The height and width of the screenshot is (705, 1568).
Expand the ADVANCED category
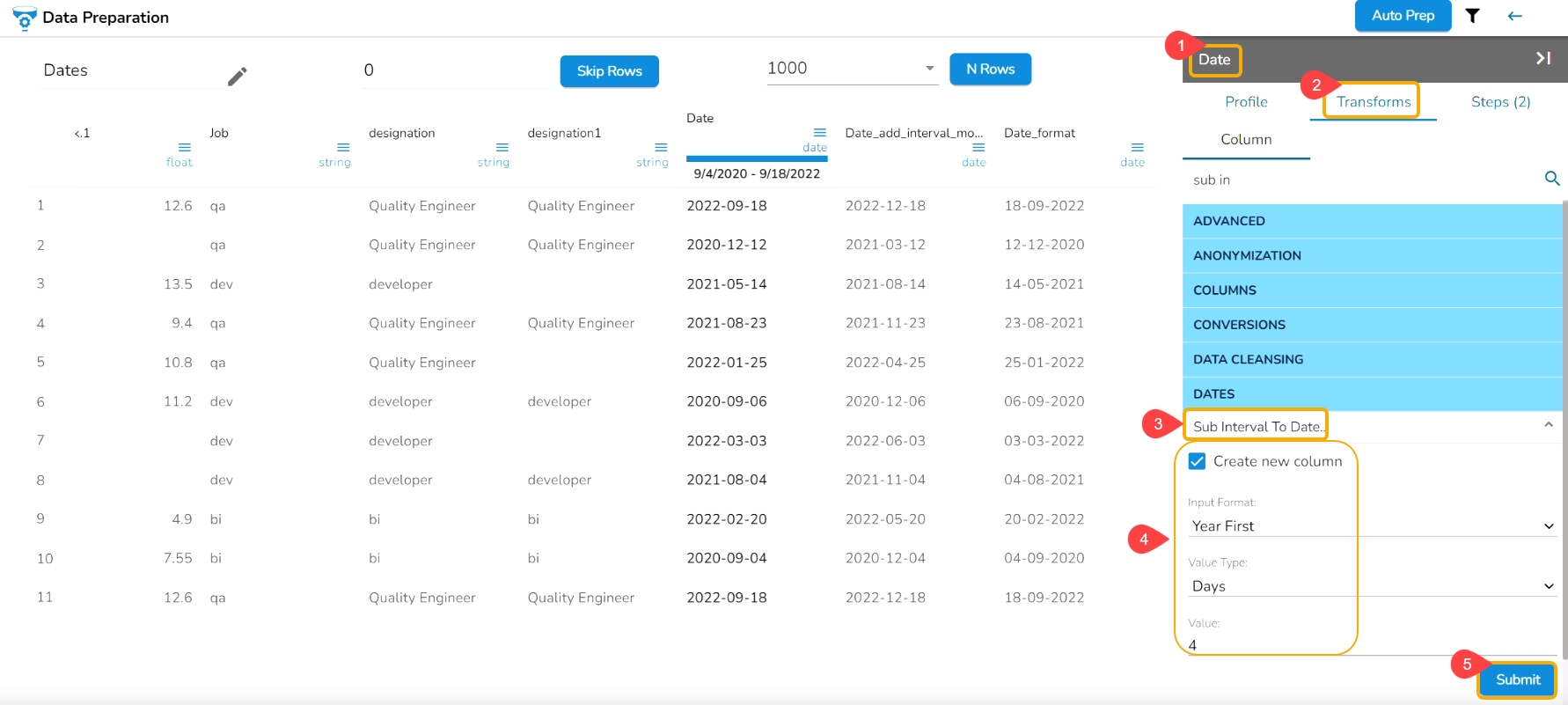click(x=1372, y=221)
